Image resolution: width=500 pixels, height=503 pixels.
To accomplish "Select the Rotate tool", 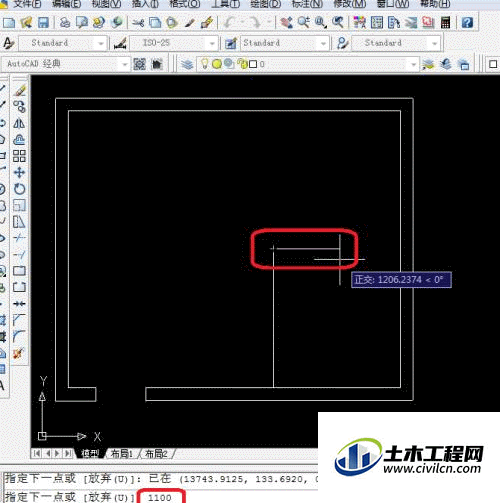I will point(19,189).
